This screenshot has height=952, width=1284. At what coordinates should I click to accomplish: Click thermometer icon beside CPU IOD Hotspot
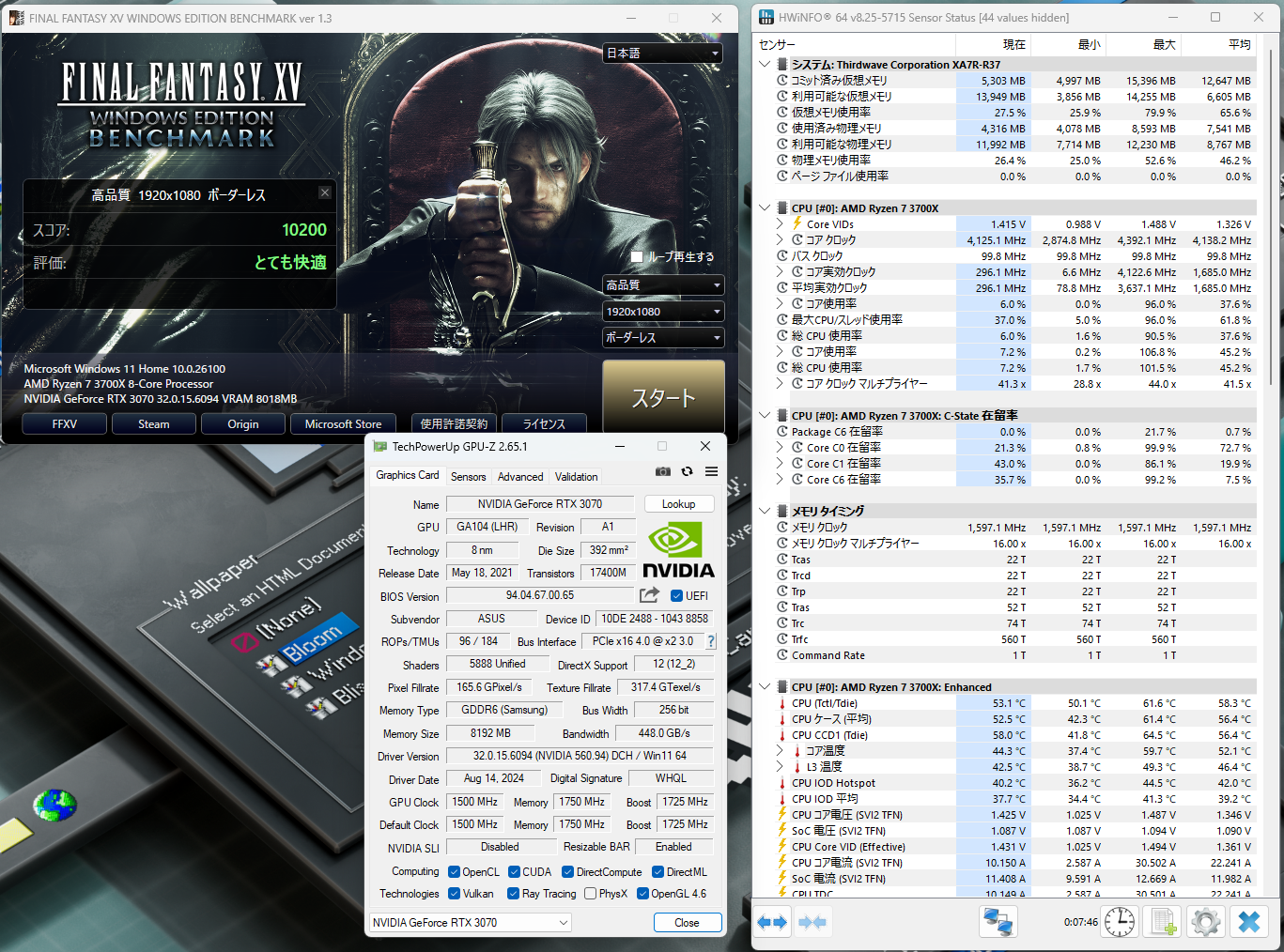tap(782, 783)
